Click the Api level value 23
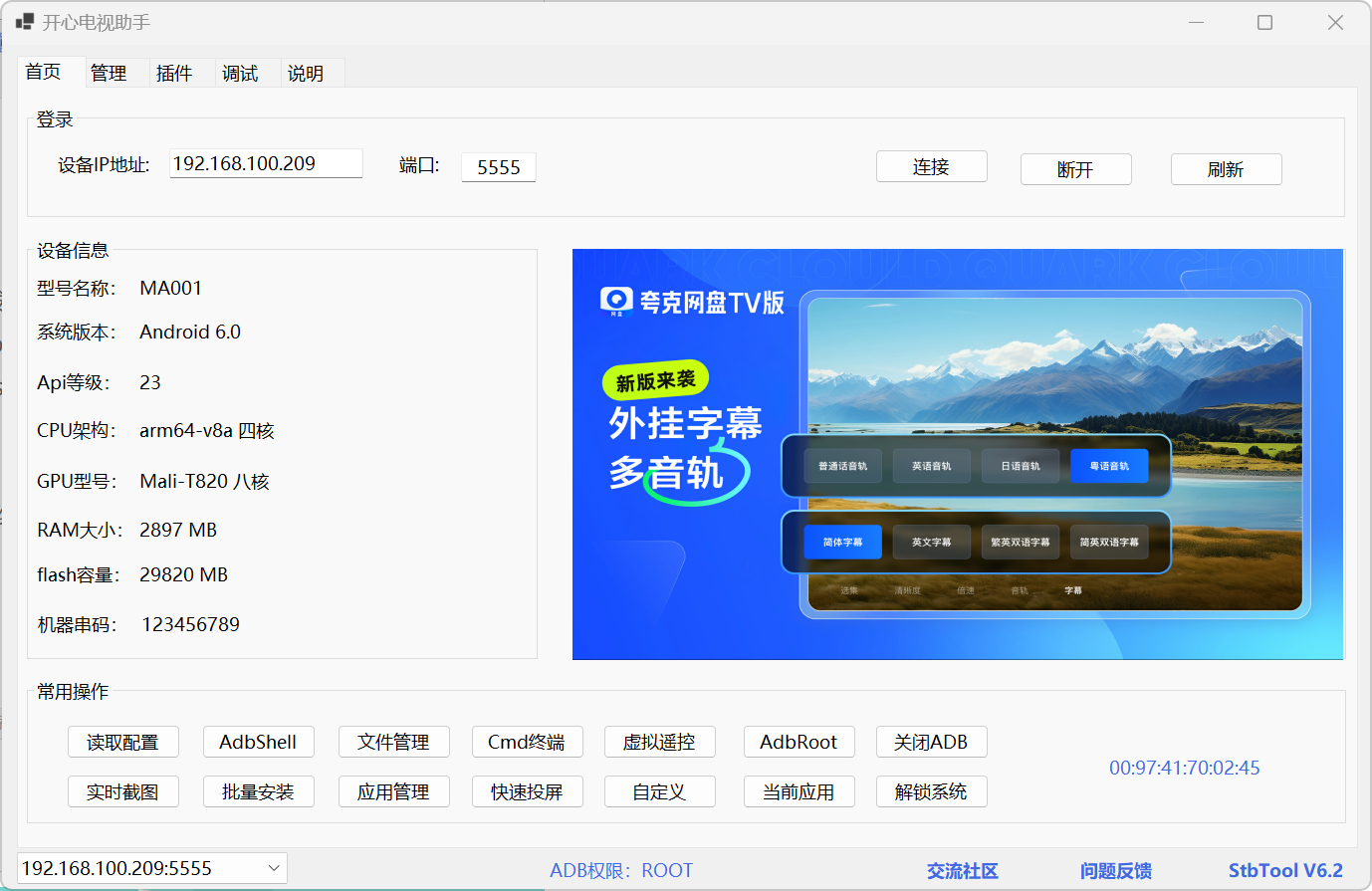This screenshot has height=891, width=1372. tap(150, 383)
